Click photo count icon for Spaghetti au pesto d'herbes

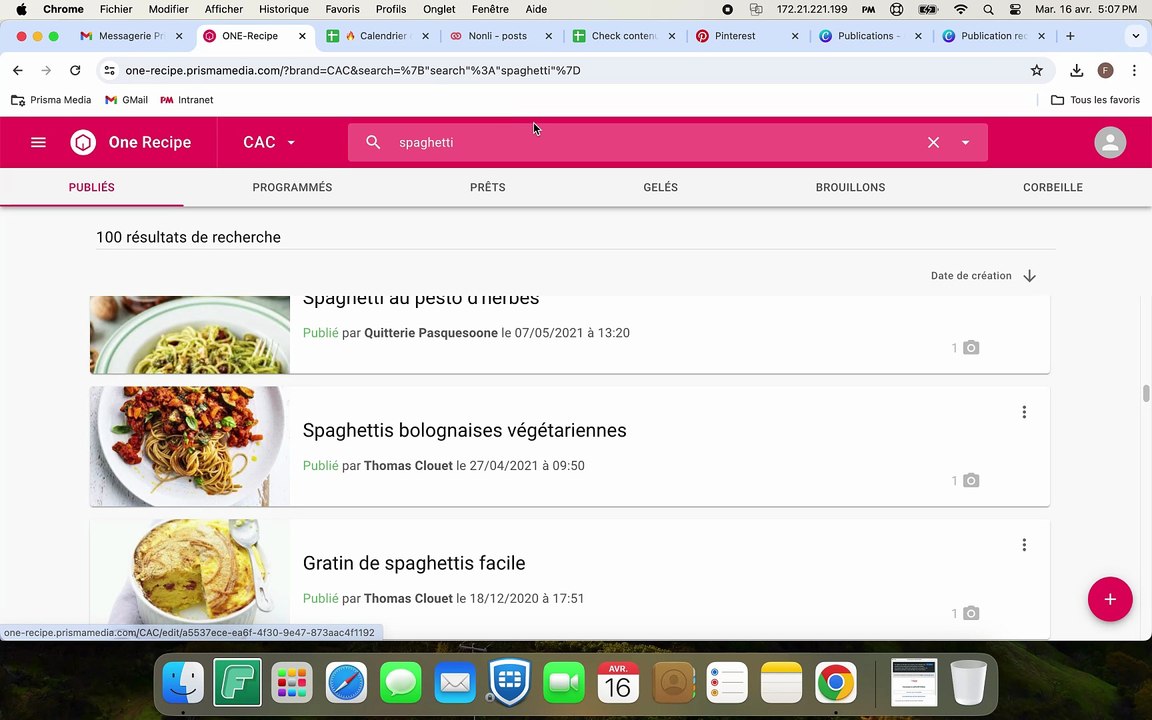point(971,348)
